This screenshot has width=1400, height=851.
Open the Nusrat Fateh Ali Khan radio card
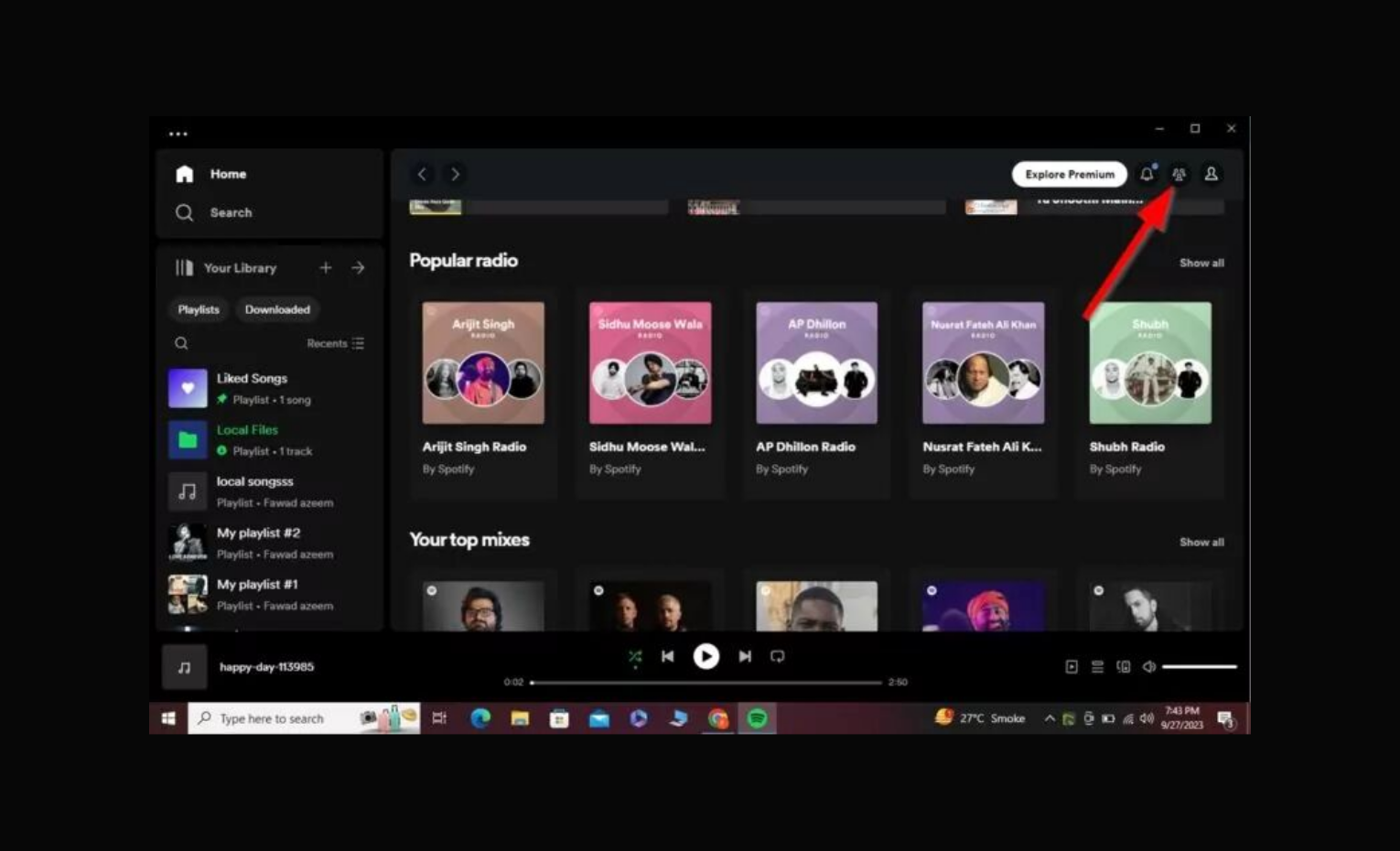pos(983,393)
